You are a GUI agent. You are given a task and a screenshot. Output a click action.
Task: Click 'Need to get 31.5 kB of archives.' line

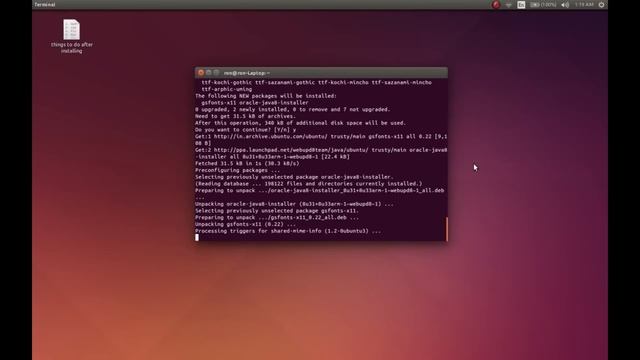point(245,116)
